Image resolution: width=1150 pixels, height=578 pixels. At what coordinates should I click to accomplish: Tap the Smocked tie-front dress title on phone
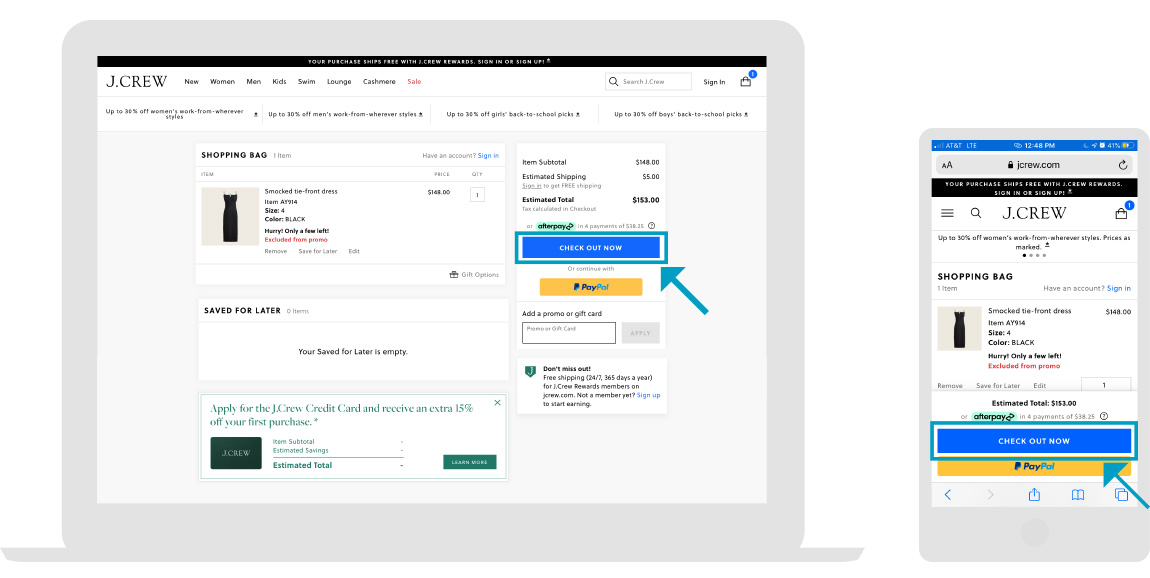click(x=1030, y=311)
